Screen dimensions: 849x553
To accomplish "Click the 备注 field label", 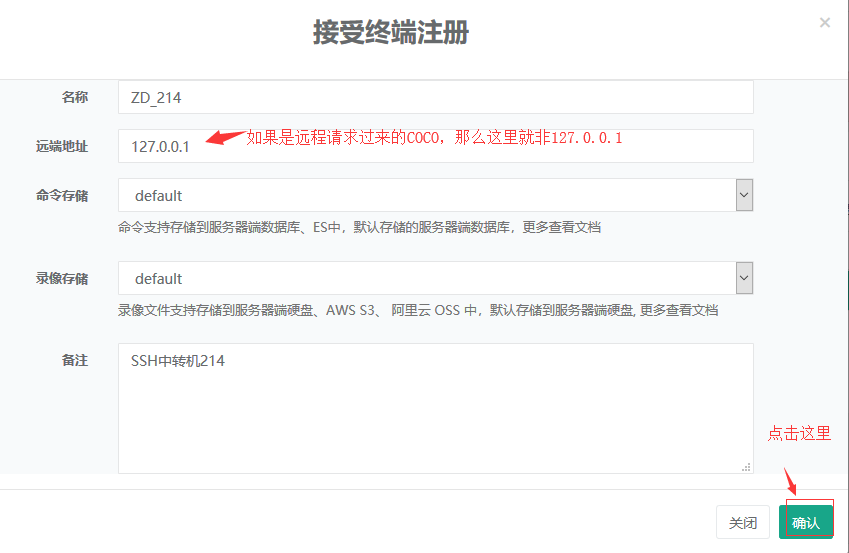I will pyautogui.click(x=75, y=360).
